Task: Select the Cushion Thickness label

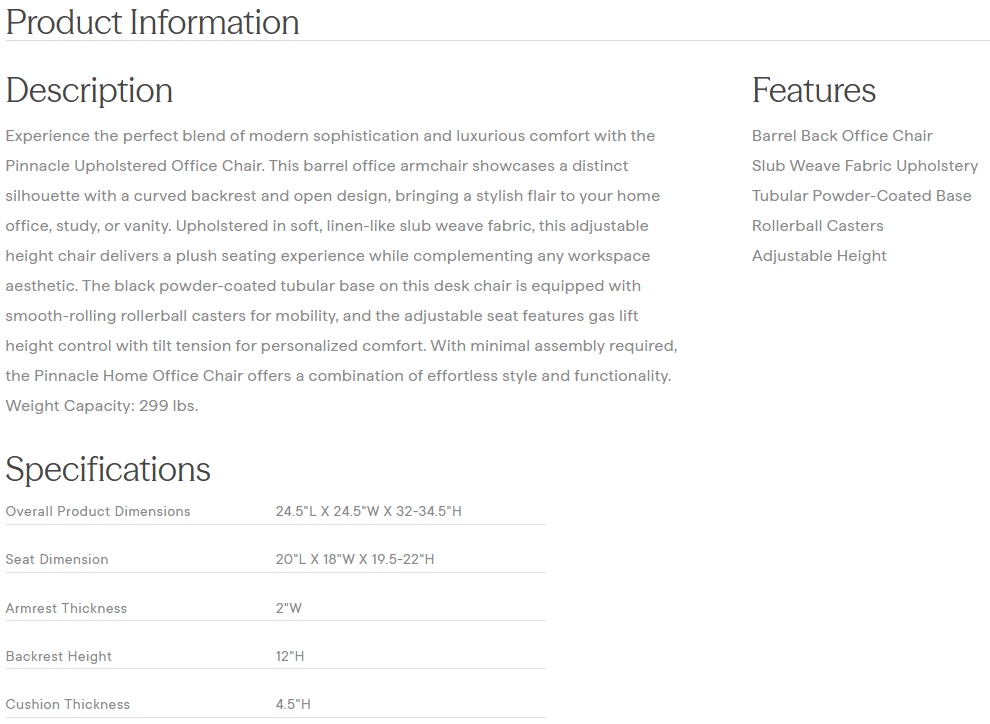Action: click(x=68, y=705)
